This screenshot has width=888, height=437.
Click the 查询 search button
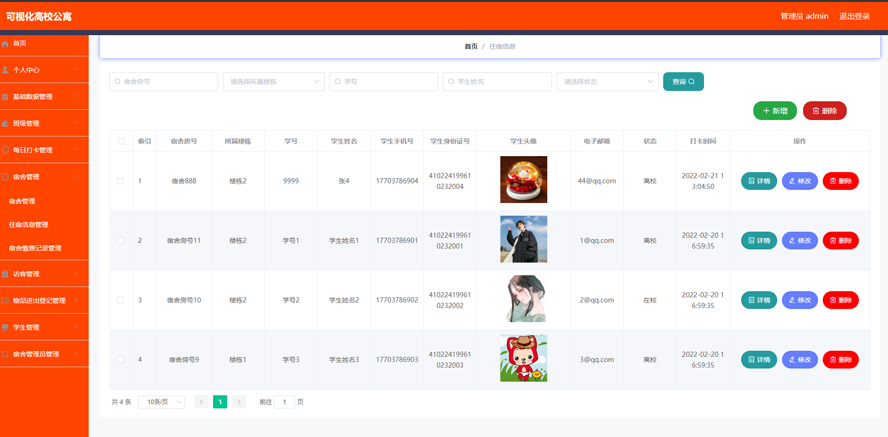684,82
